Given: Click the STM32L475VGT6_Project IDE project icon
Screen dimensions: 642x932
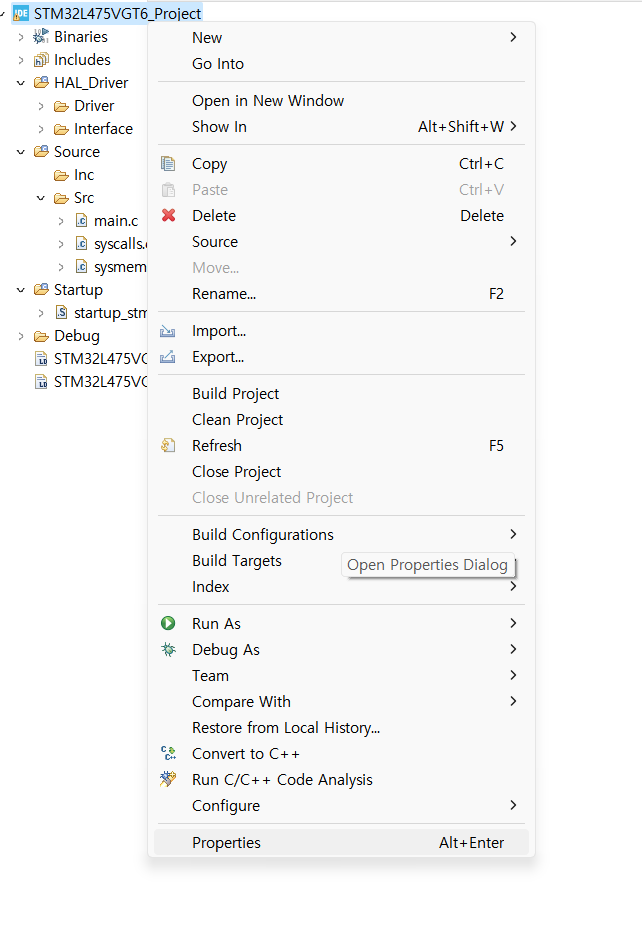Looking at the screenshot, I should coord(21,13).
